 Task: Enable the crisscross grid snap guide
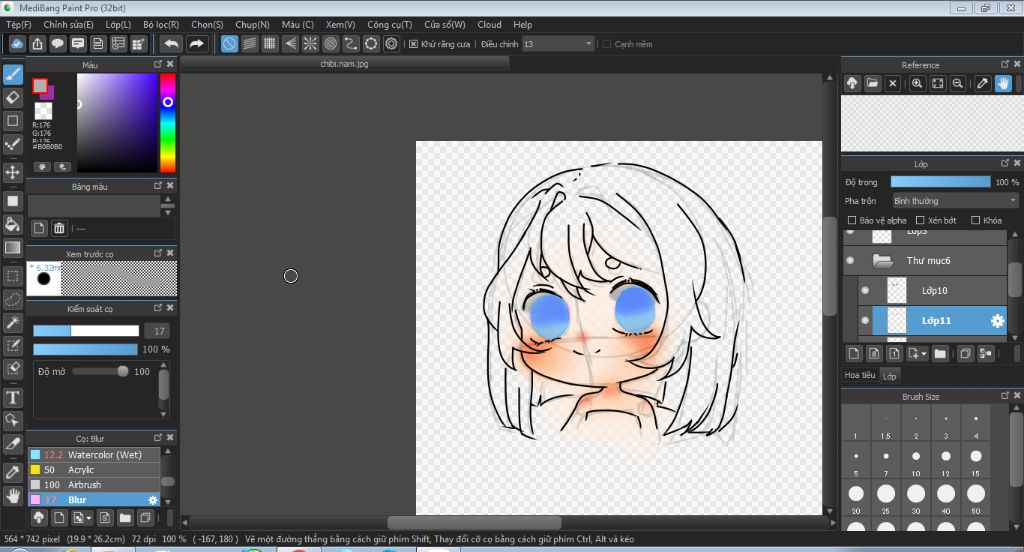pyautogui.click(x=270, y=44)
